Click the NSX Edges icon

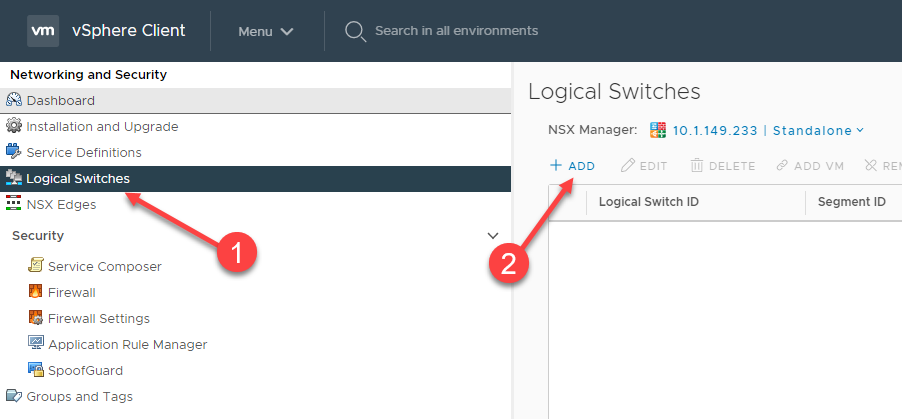pyautogui.click(x=14, y=204)
